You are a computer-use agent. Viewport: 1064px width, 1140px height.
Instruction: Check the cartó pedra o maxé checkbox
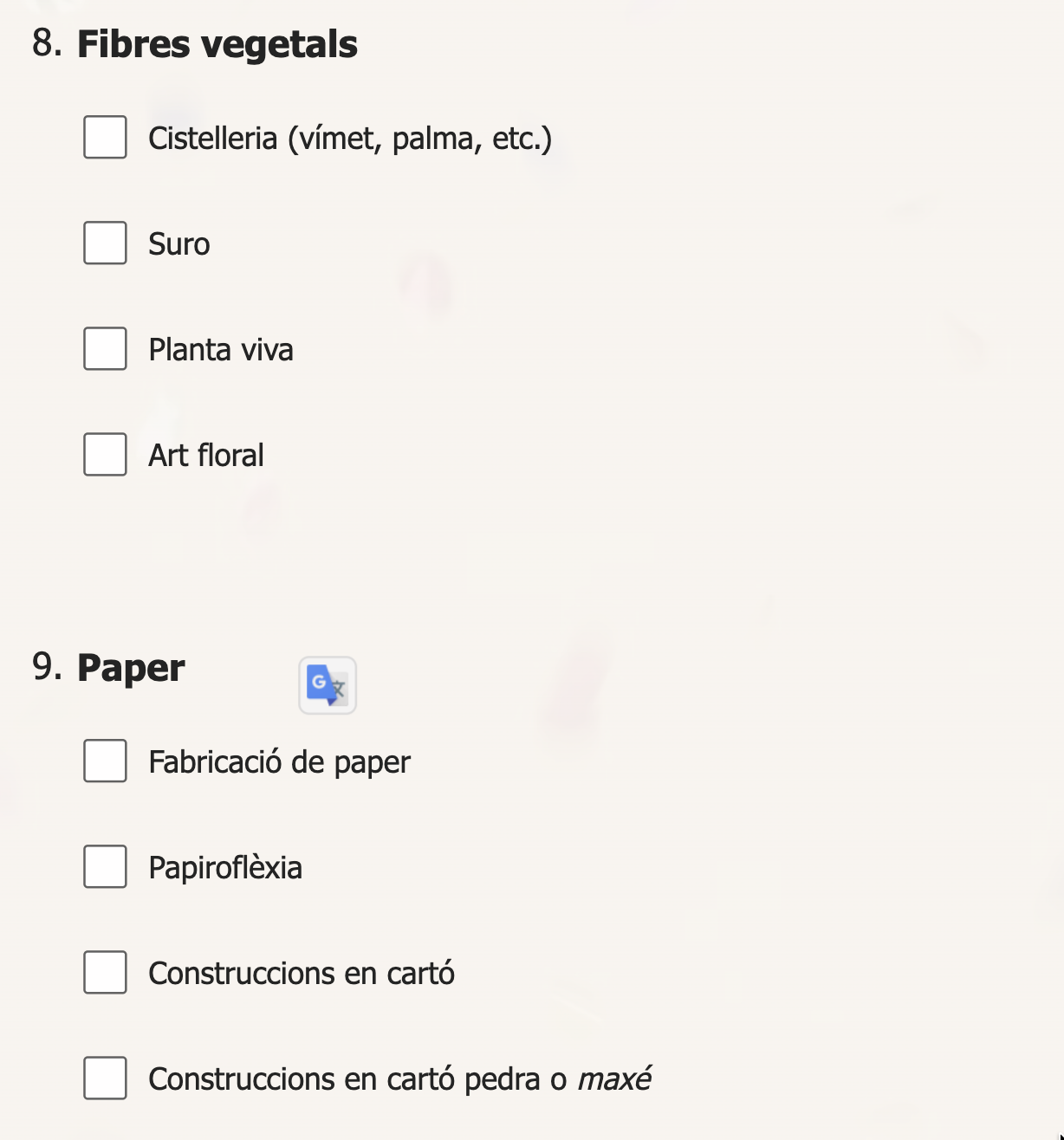(106, 1078)
